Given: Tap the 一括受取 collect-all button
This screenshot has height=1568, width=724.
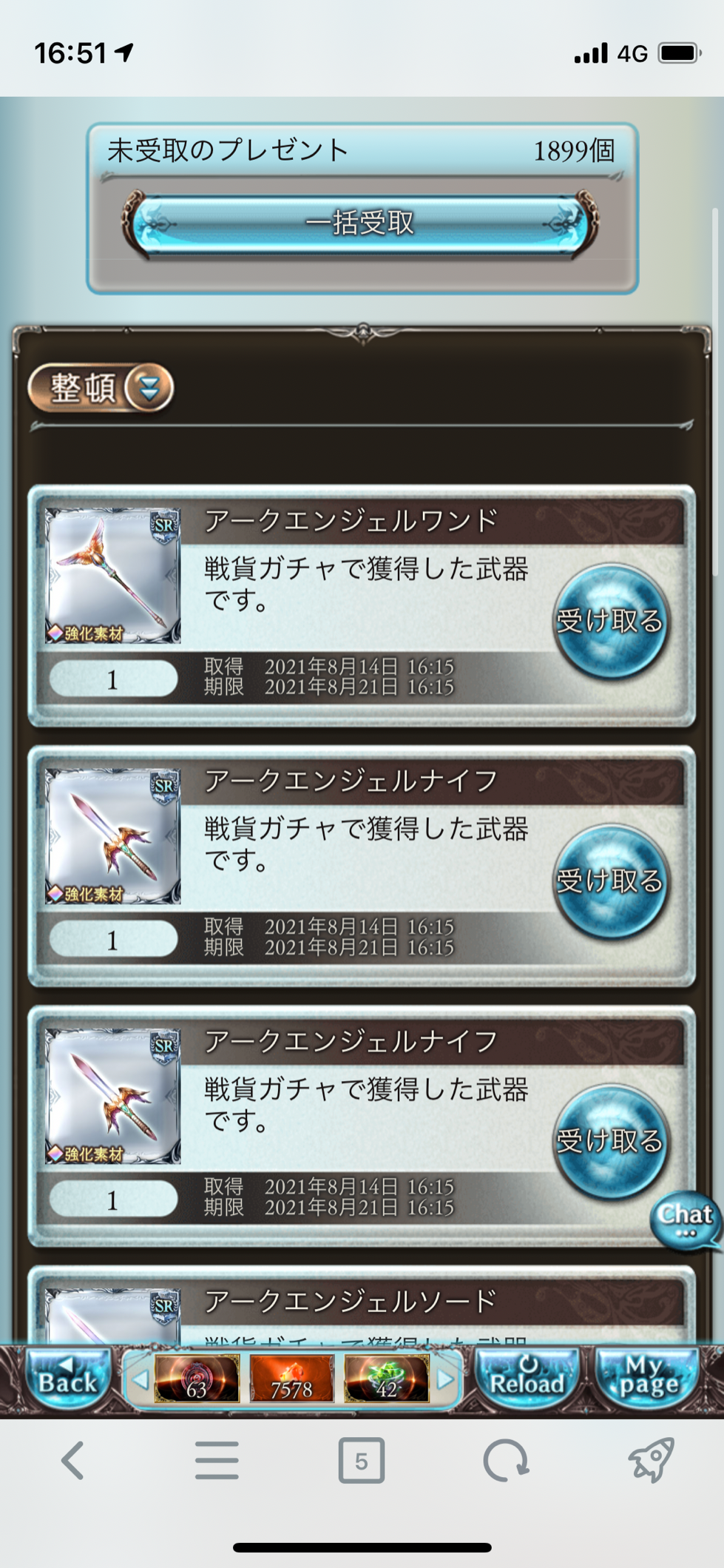Looking at the screenshot, I should 360,223.
